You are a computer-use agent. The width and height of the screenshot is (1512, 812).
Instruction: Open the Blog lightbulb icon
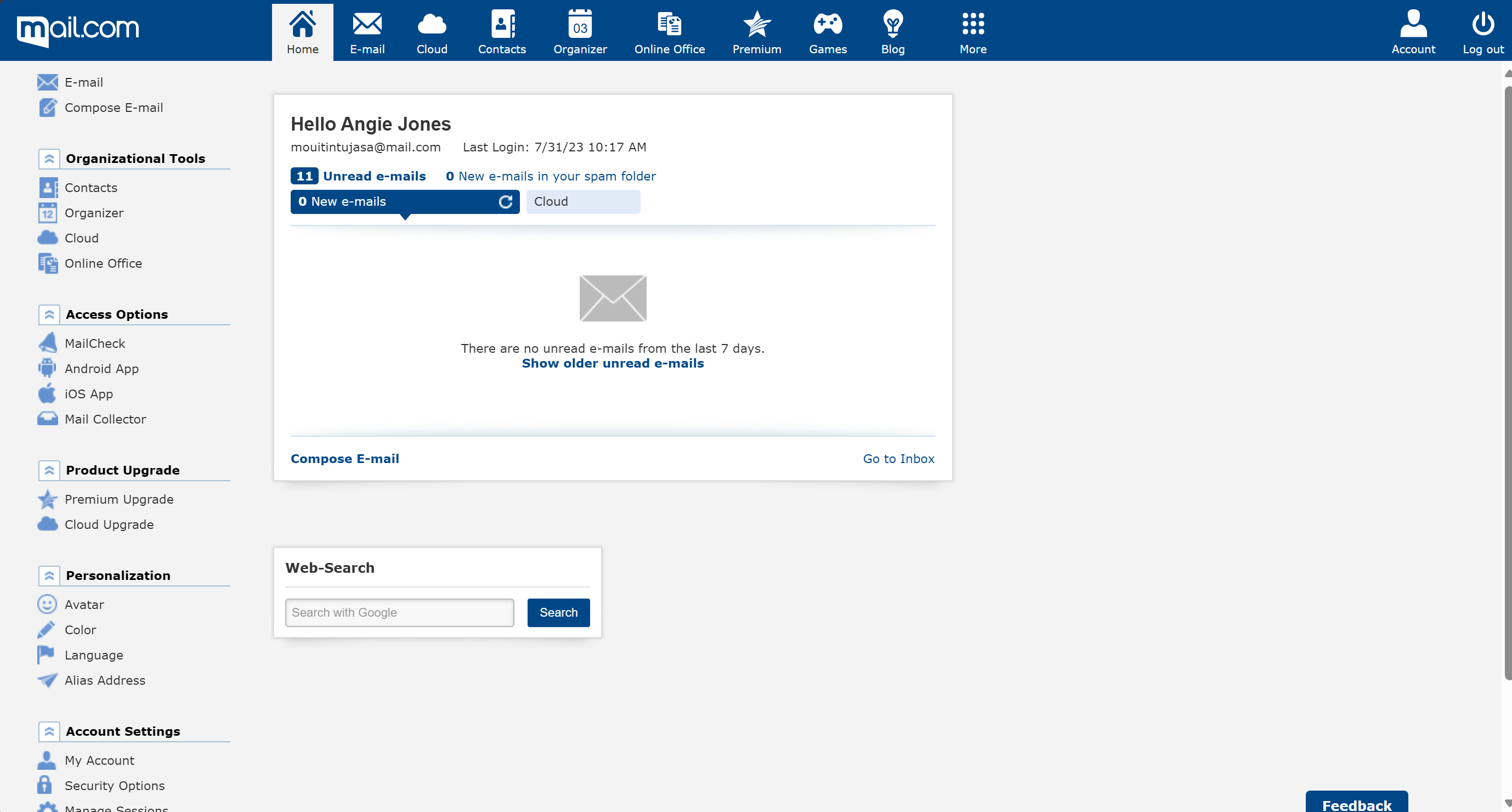click(x=892, y=25)
